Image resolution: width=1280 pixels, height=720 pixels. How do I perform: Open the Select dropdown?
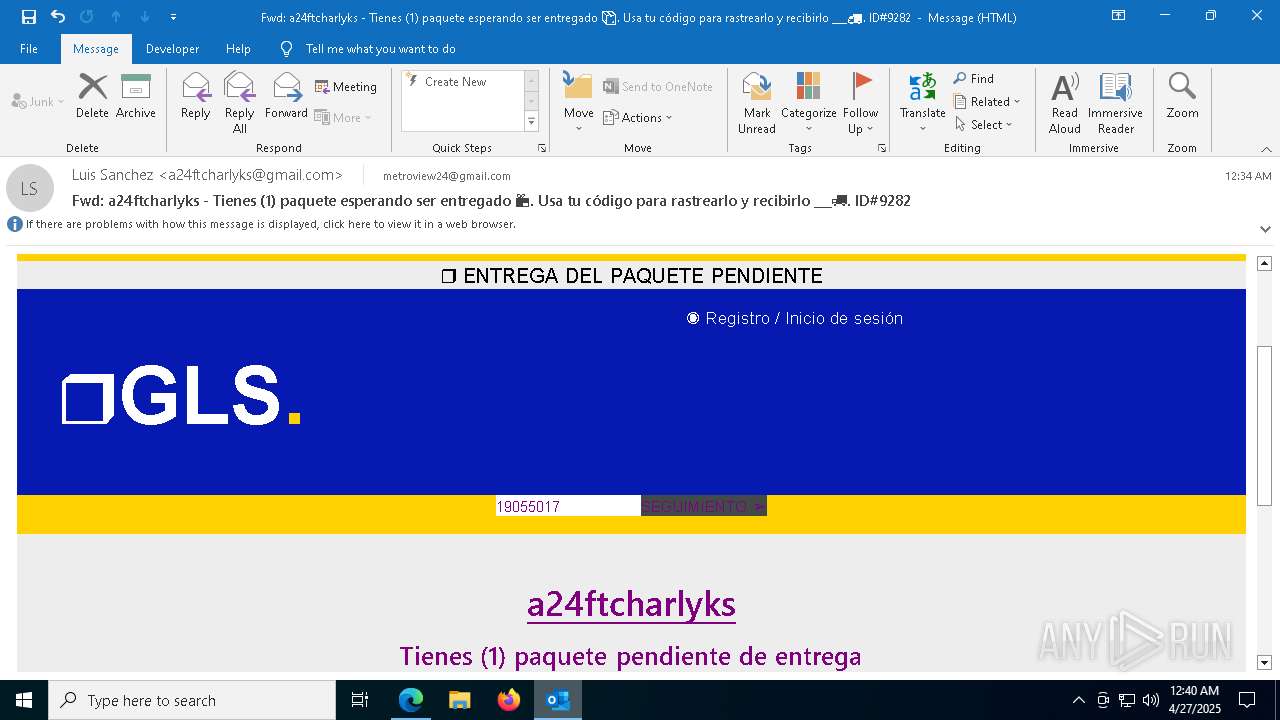coord(984,124)
